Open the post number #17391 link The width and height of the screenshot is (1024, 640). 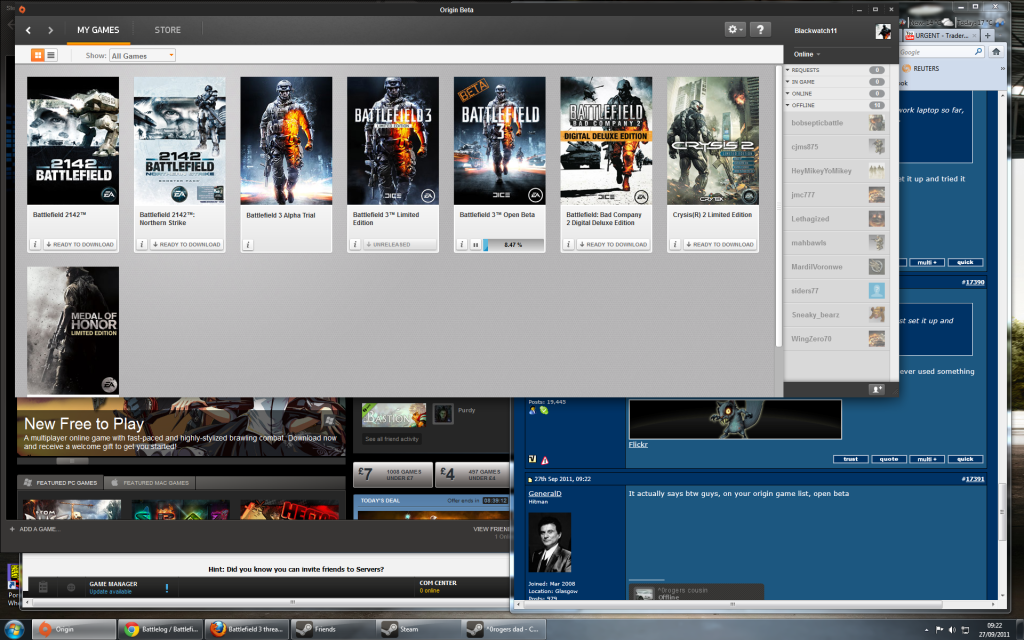point(973,479)
